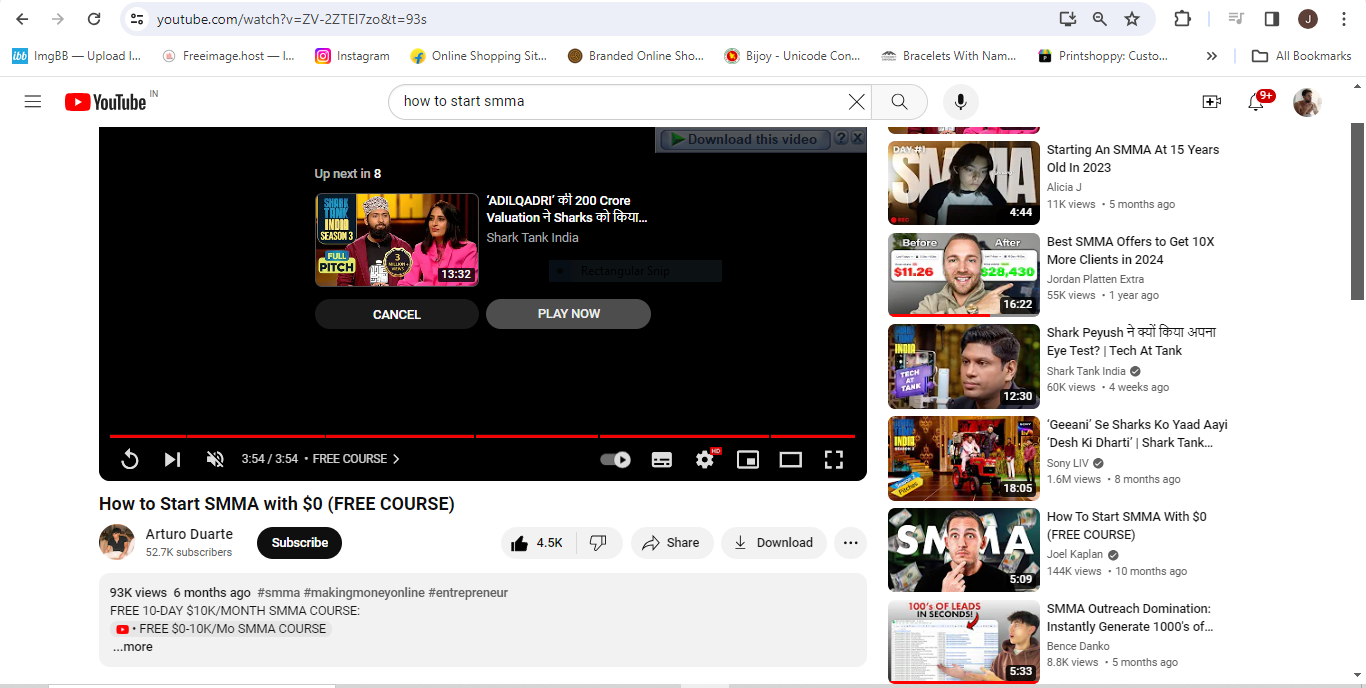Image resolution: width=1366 pixels, height=688 pixels.
Task: Skip to next video icon
Action: [x=172, y=459]
